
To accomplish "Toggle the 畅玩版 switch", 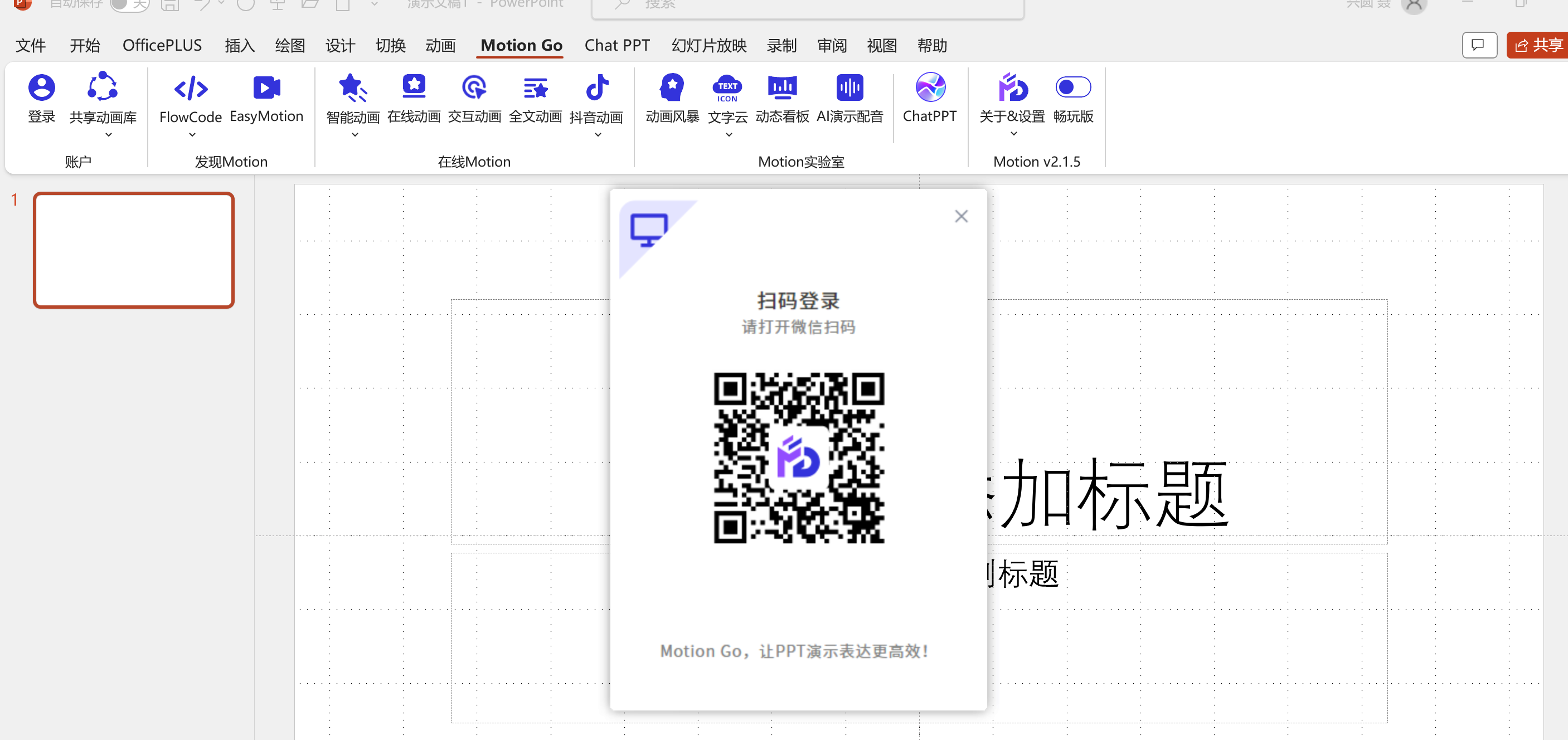I will click(x=1072, y=87).
